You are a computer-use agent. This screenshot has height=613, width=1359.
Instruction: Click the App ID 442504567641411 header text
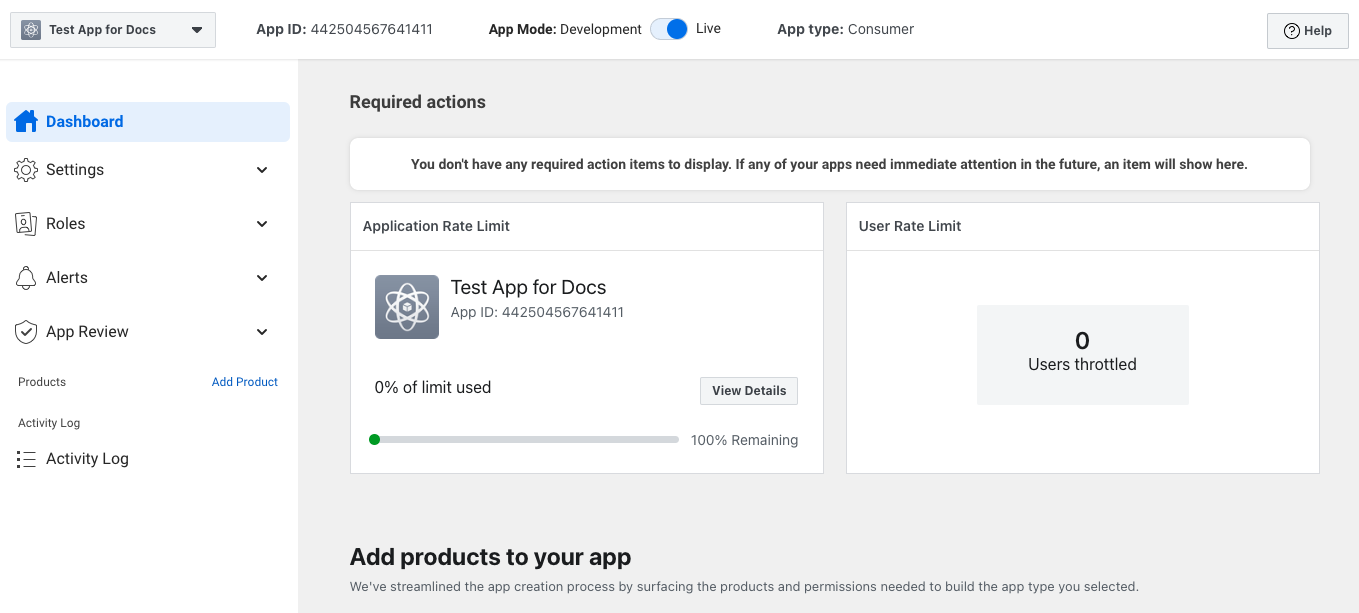(x=345, y=29)
